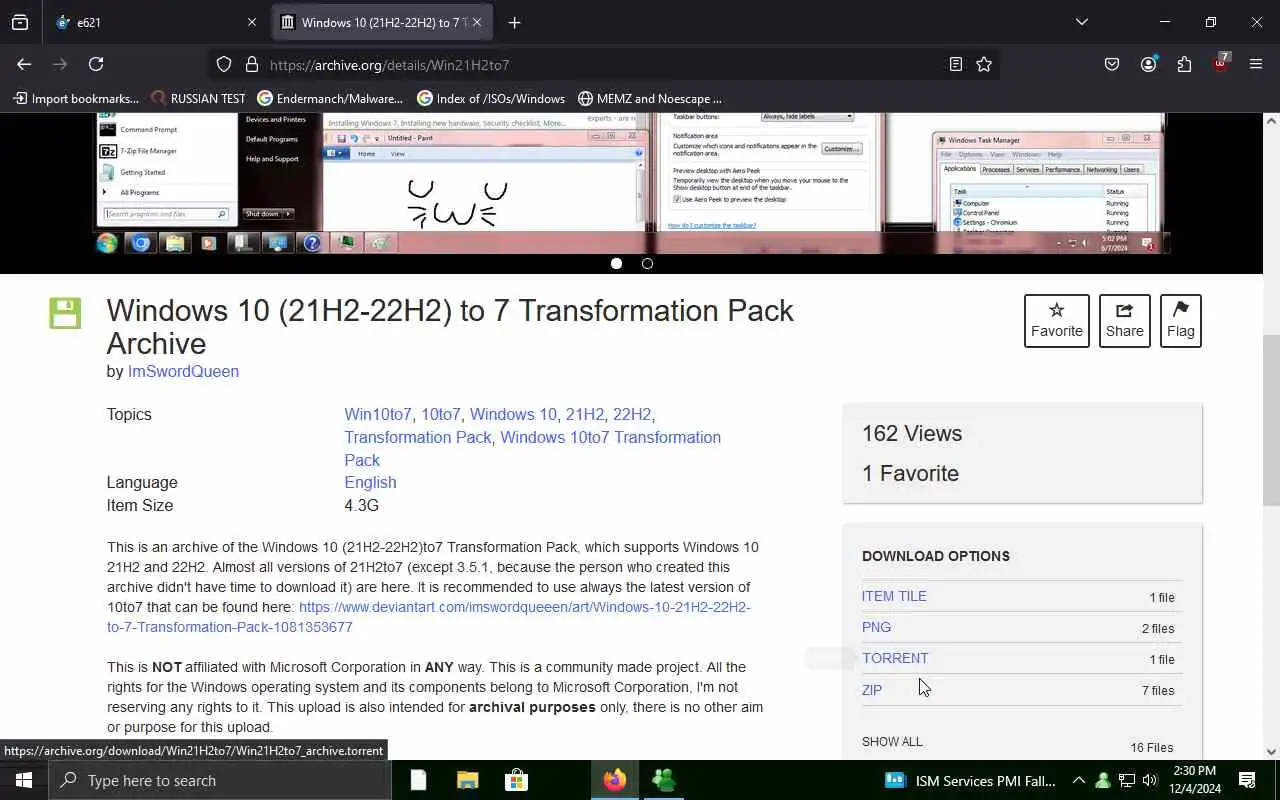
Task: Open Microsoft Store from the taskbar
Action: point(516,780)
